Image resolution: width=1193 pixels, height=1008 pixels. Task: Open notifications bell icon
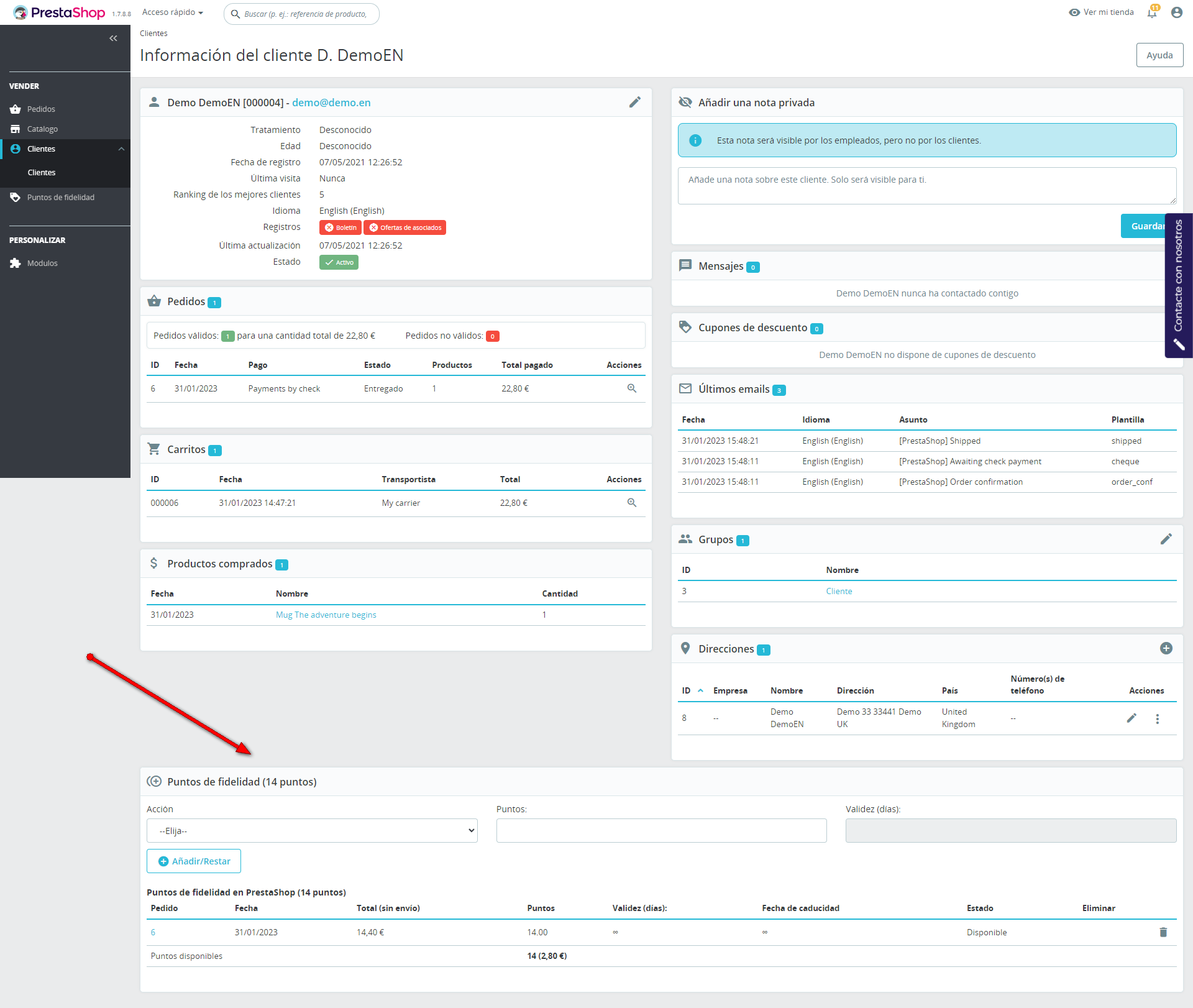coord(1152,12)
